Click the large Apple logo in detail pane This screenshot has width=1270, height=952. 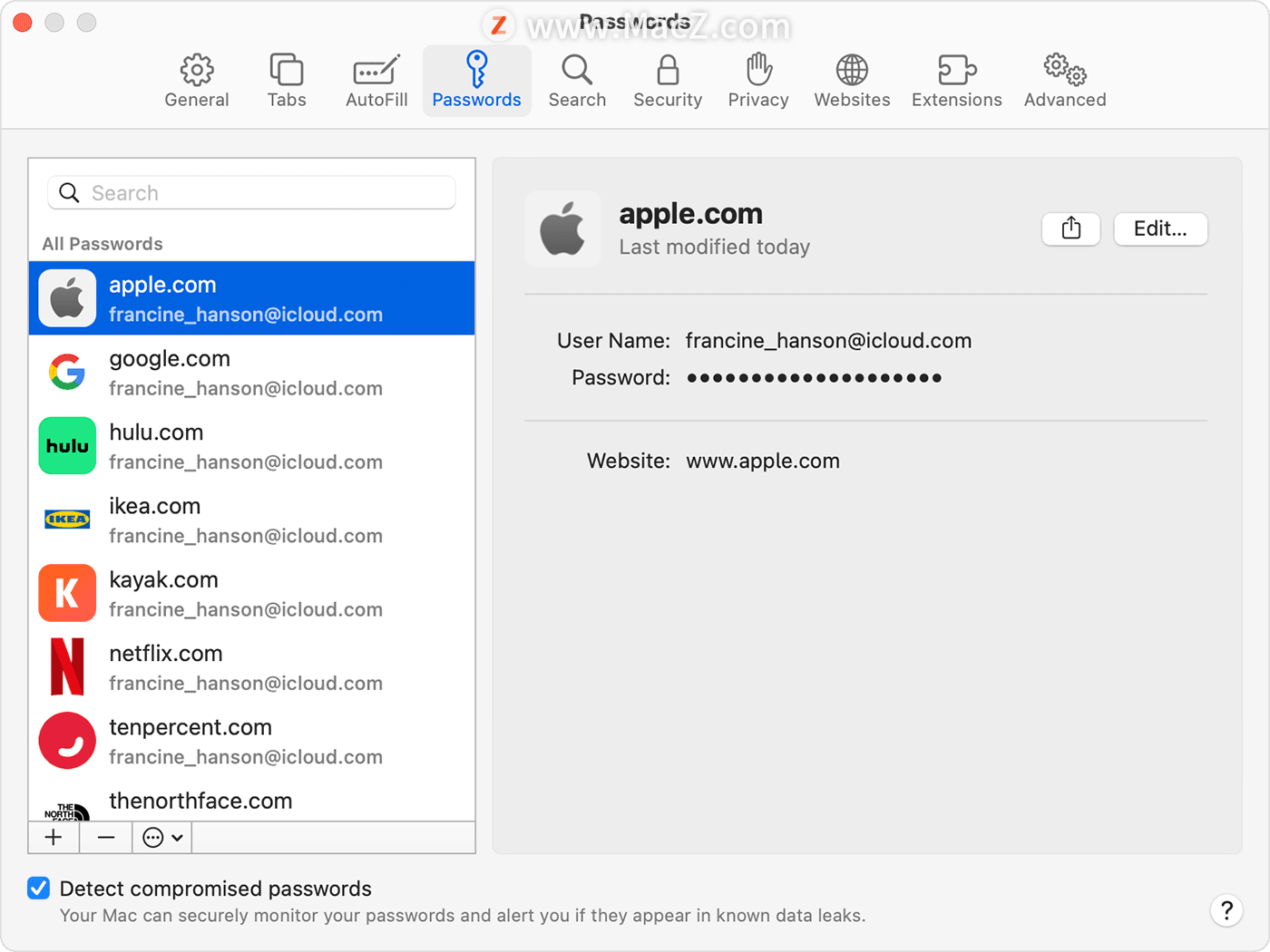pos(562,228)
